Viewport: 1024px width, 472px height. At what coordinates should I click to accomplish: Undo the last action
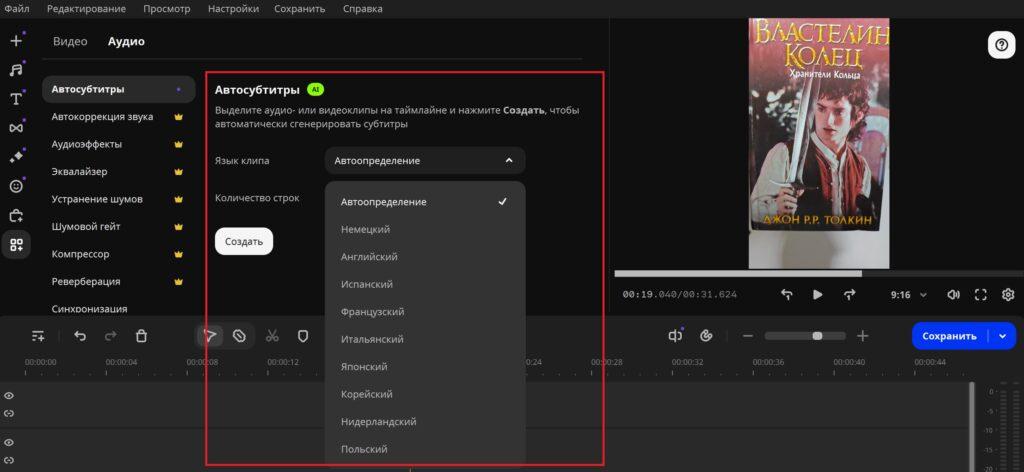pos(80,336)
